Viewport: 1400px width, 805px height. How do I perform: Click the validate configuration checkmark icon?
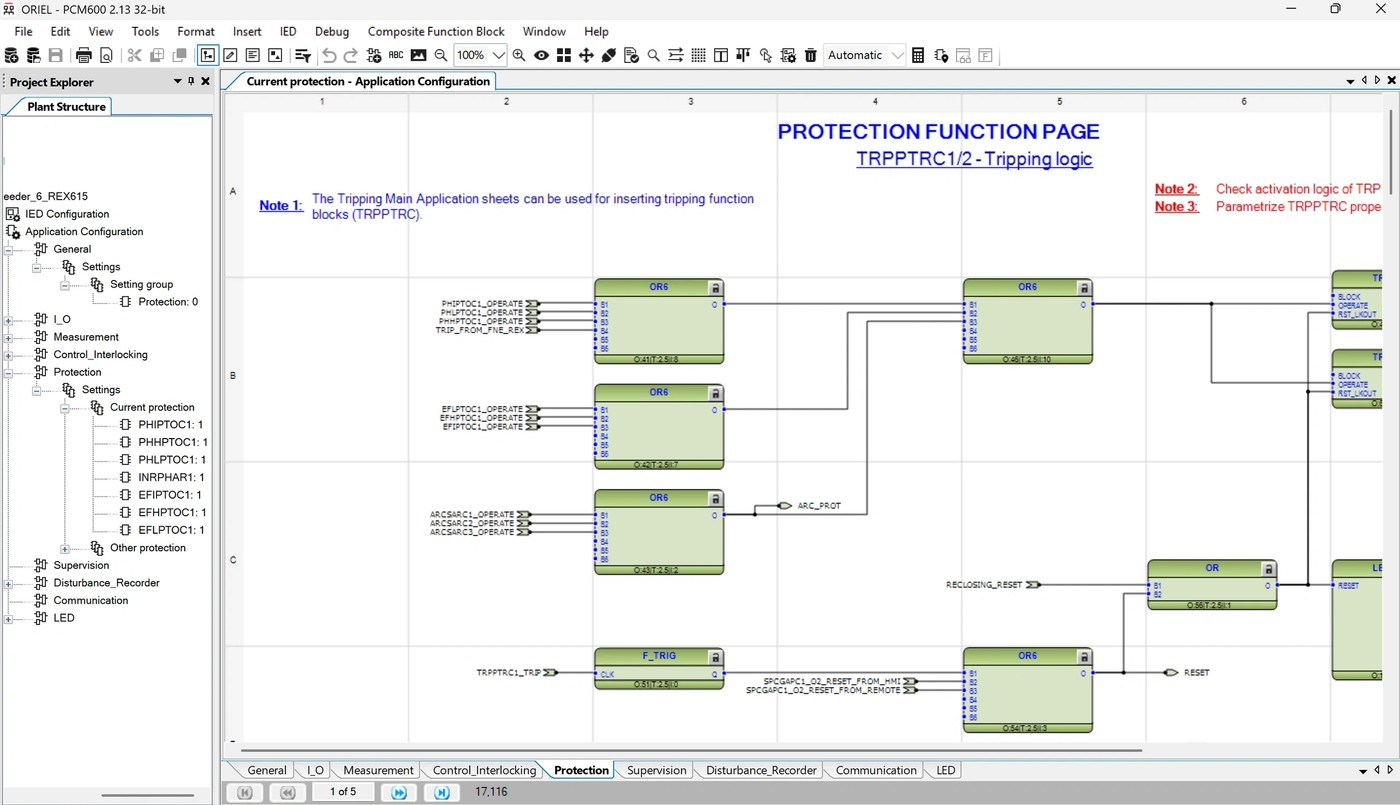631,55
